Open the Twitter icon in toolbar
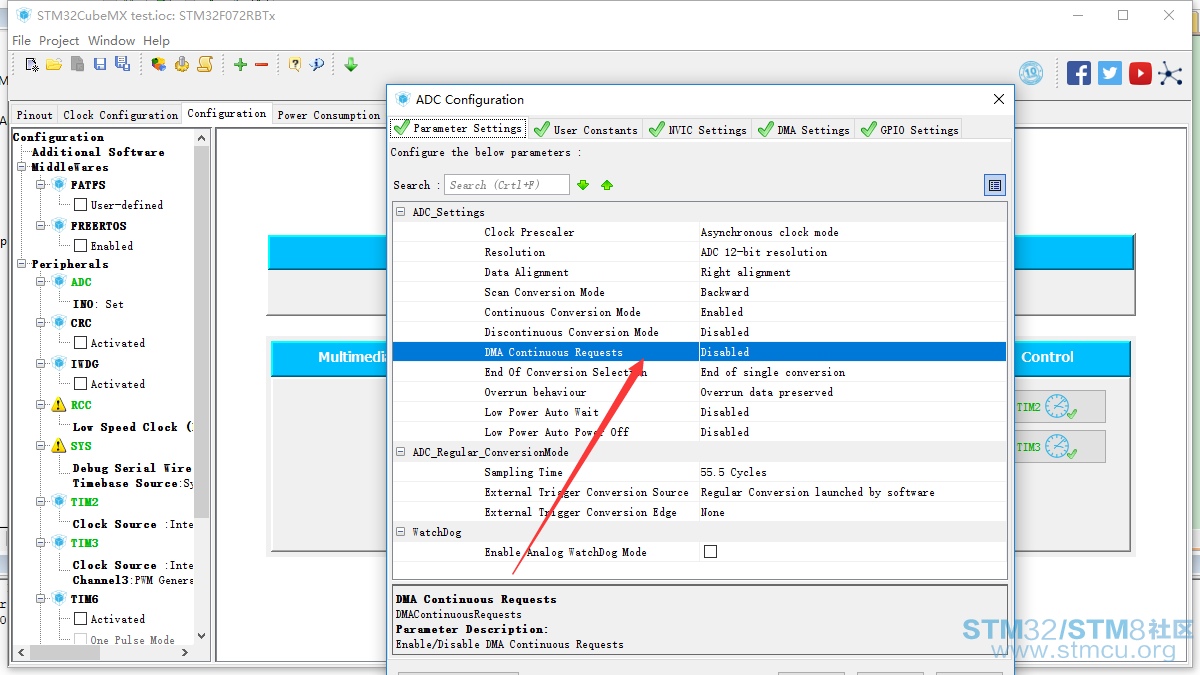1200x675 pixels. (1110, 73)
